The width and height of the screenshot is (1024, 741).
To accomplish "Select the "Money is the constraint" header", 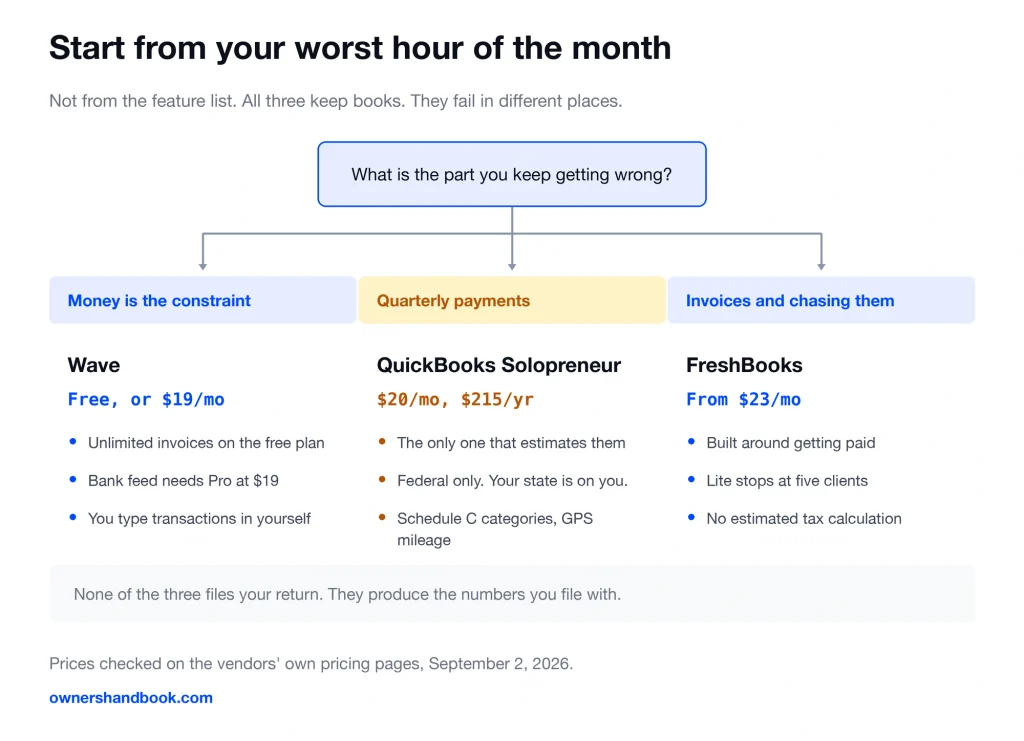I will pyautogui.click(x=203, y=300).
